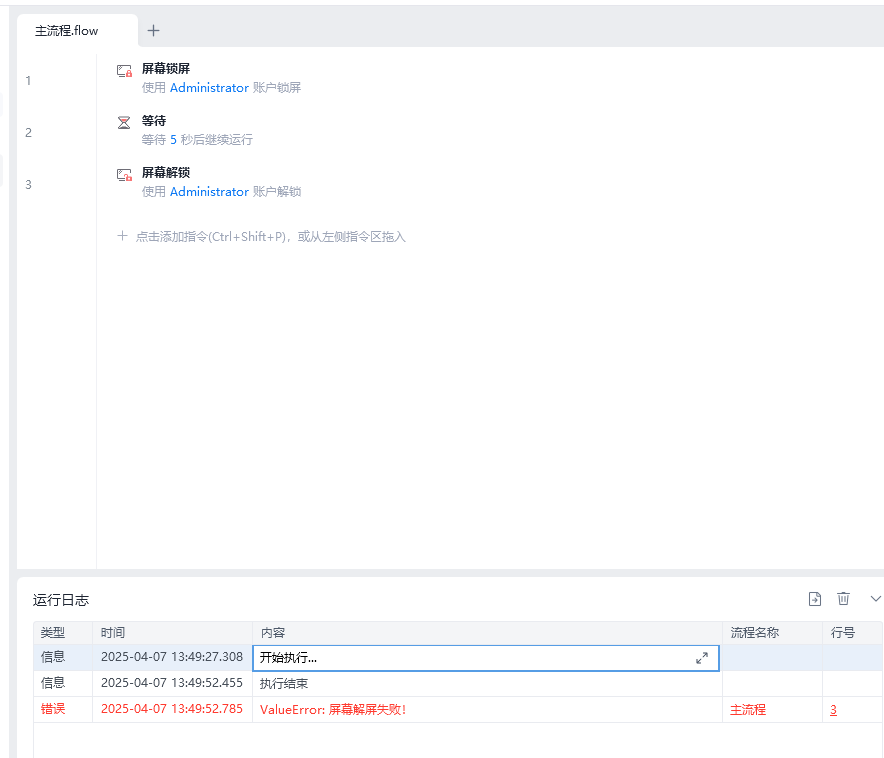
Task: Edit the Administrator account in the 屏幕锁屏 step
Action: click(x=209, y=88)
